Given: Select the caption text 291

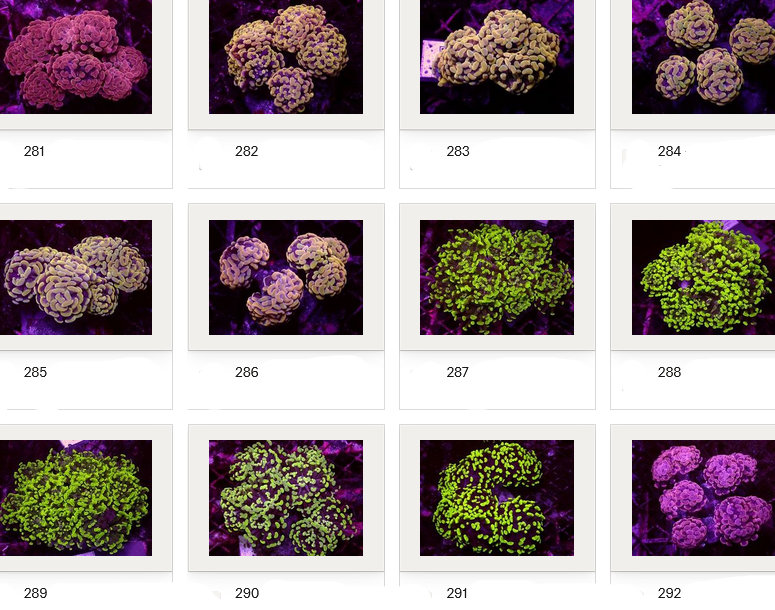Looking at the screenshot, I should tap(457, 593).
